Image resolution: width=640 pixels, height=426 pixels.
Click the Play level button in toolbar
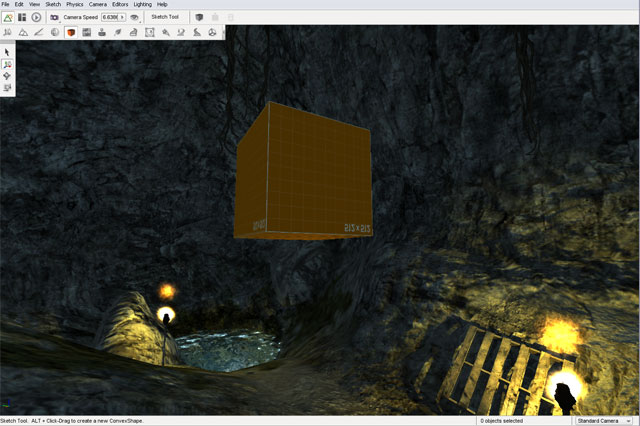pyautogui.click(x=37, y=18)
